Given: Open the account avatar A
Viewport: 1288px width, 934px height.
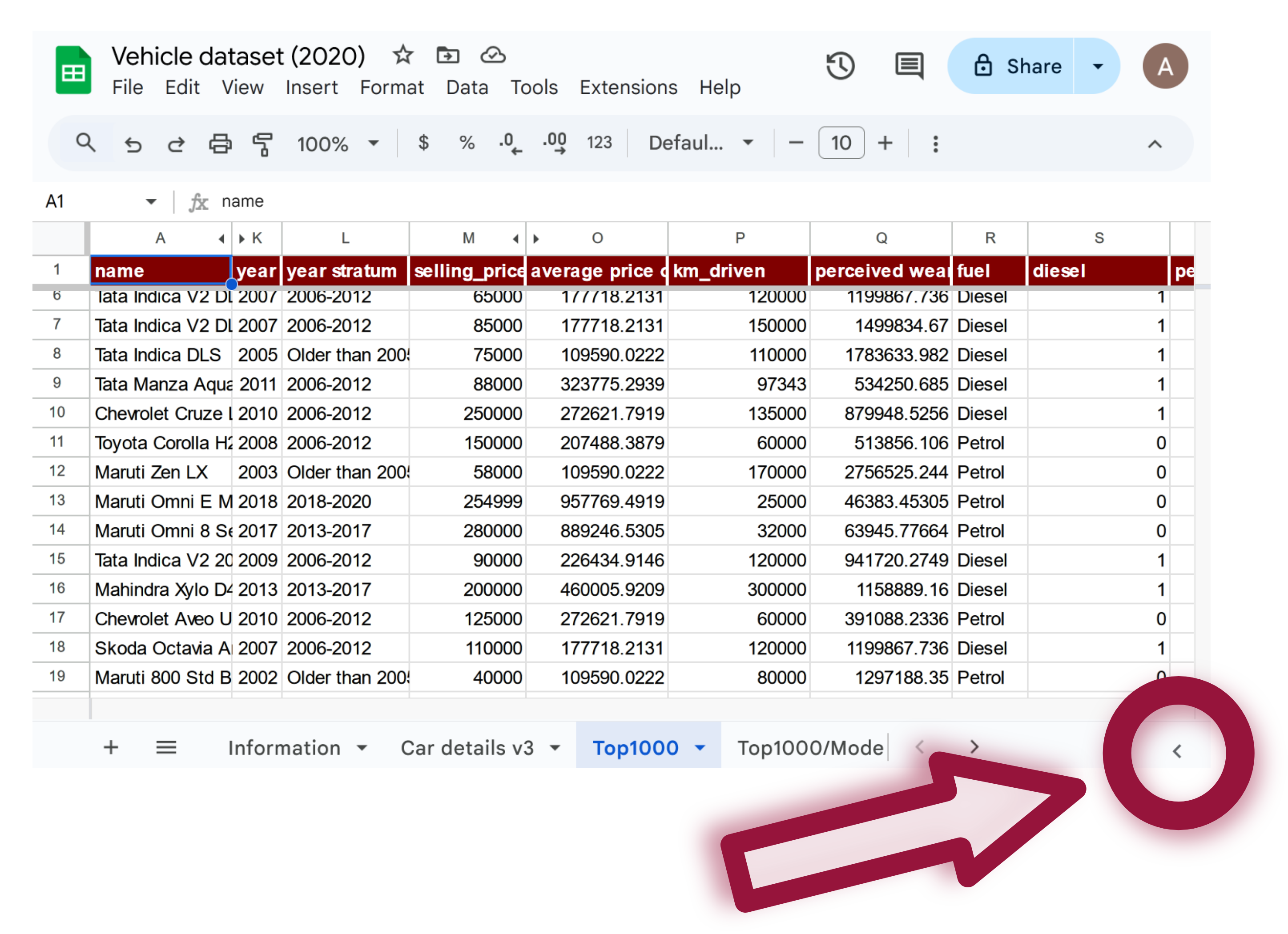Looking at the screenshot, I should click(1165, 66).
